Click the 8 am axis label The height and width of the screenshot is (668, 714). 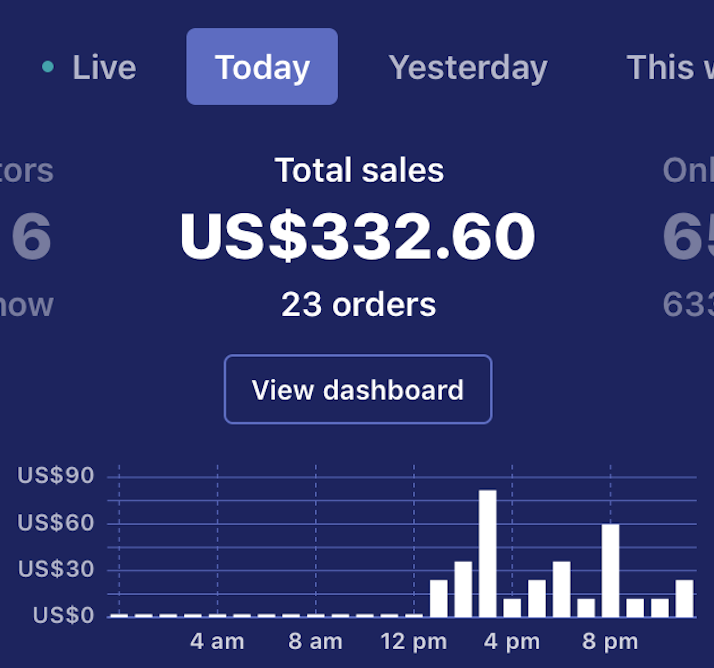tap(315, 641)
